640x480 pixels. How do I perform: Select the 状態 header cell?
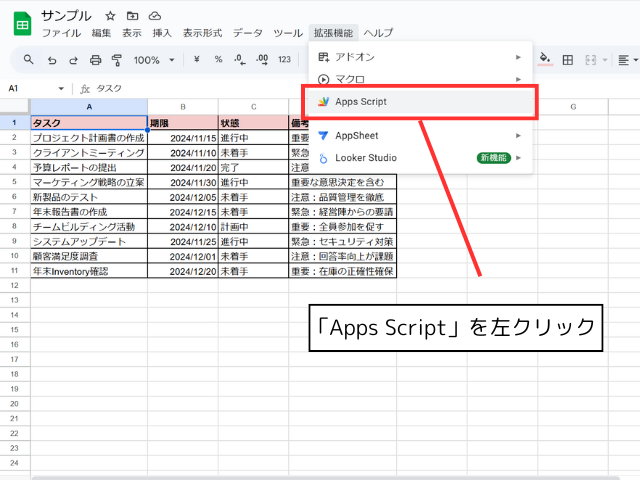point(253,123)
